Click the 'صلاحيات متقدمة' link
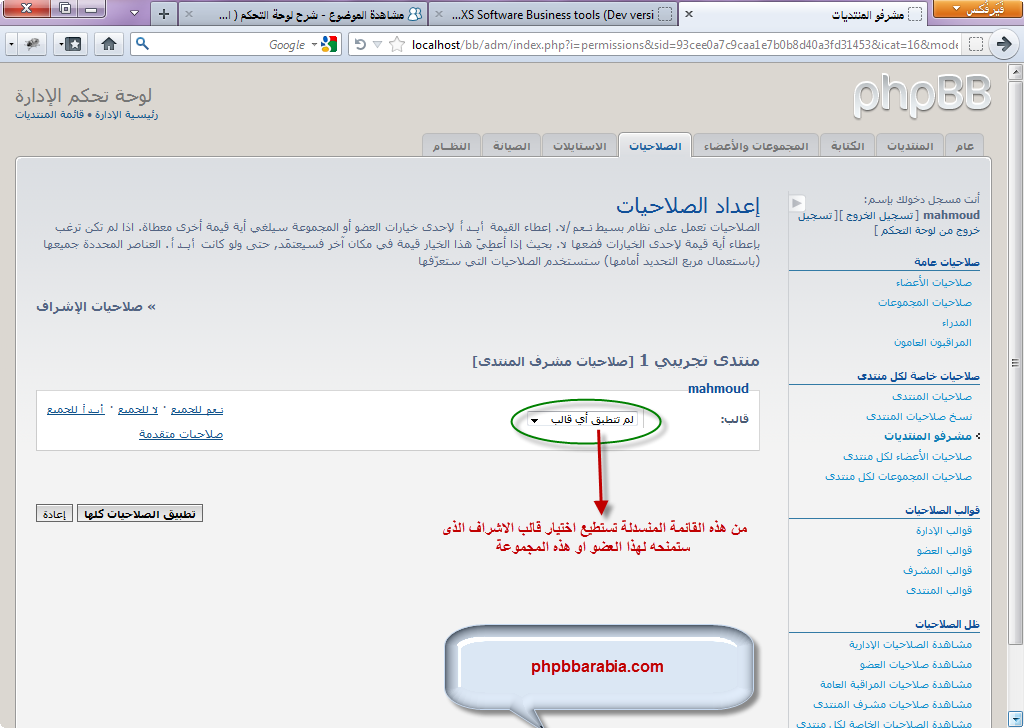Image resolution: width=1024 pixels, height=728 pixels. coord(181,434)
